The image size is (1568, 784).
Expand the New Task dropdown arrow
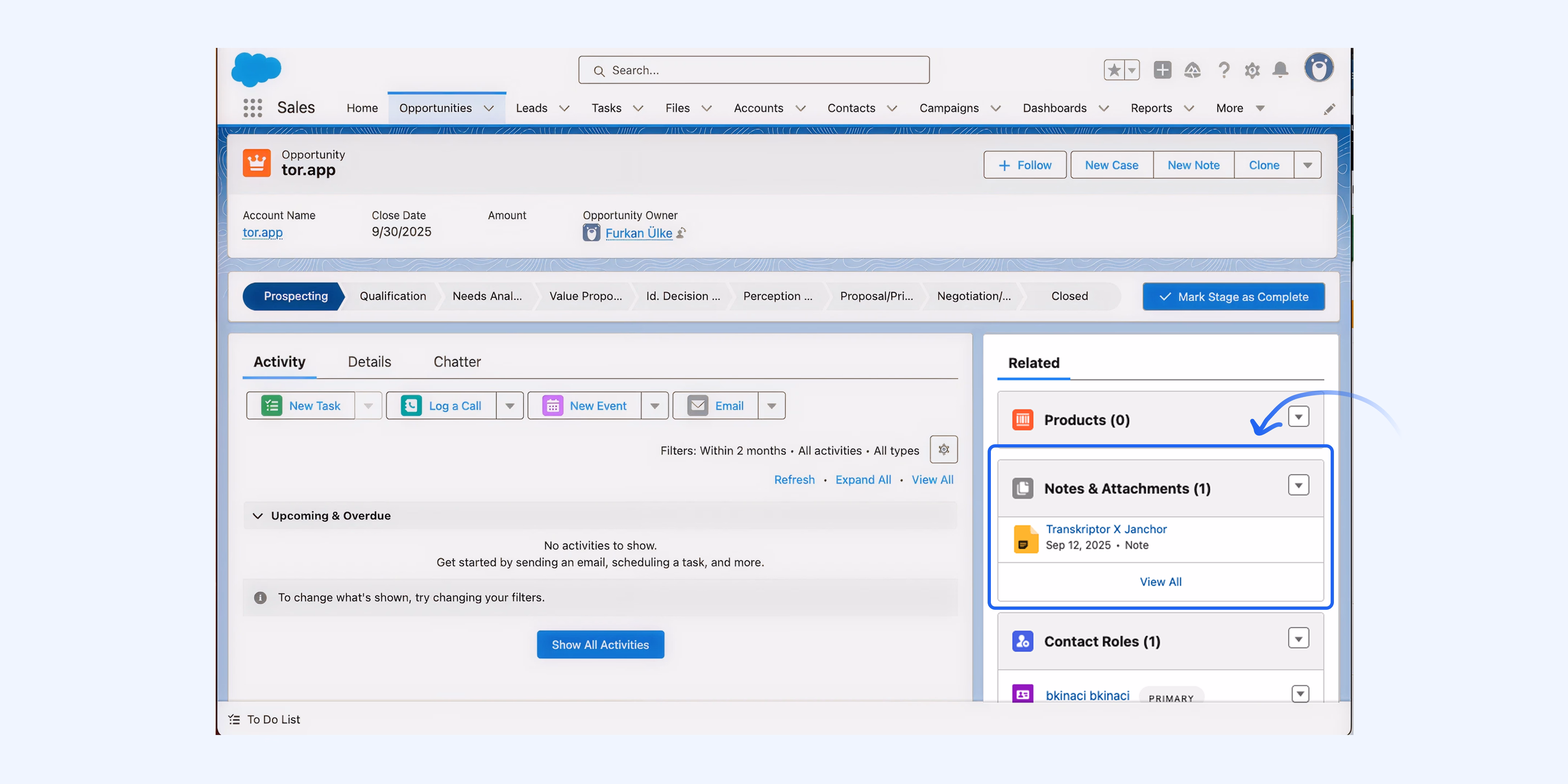click(368, 405)
